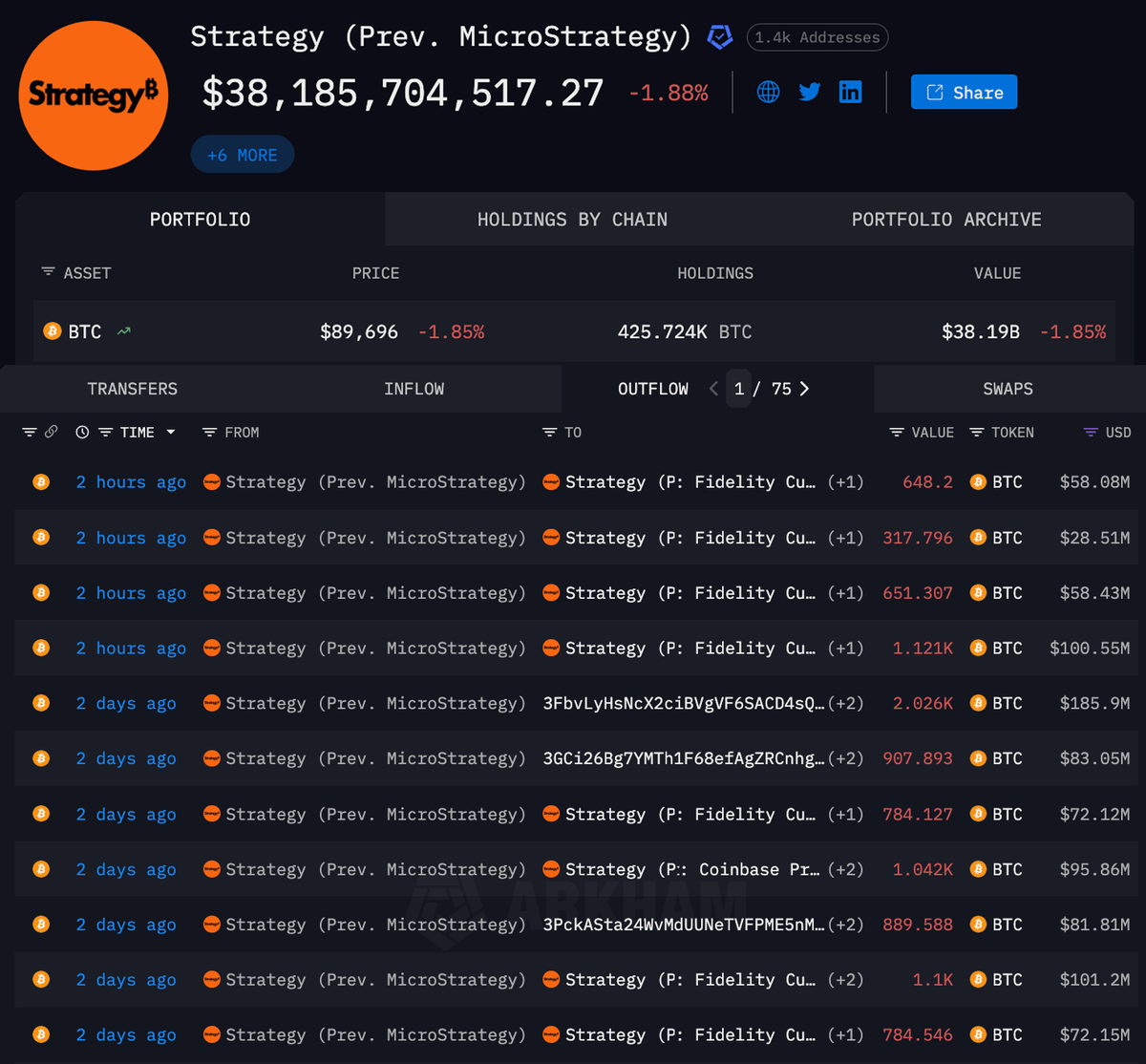This screenshot has height=1064, width=1146.
Task: Go to previous outflow page arrow
Action: point(713,389)
